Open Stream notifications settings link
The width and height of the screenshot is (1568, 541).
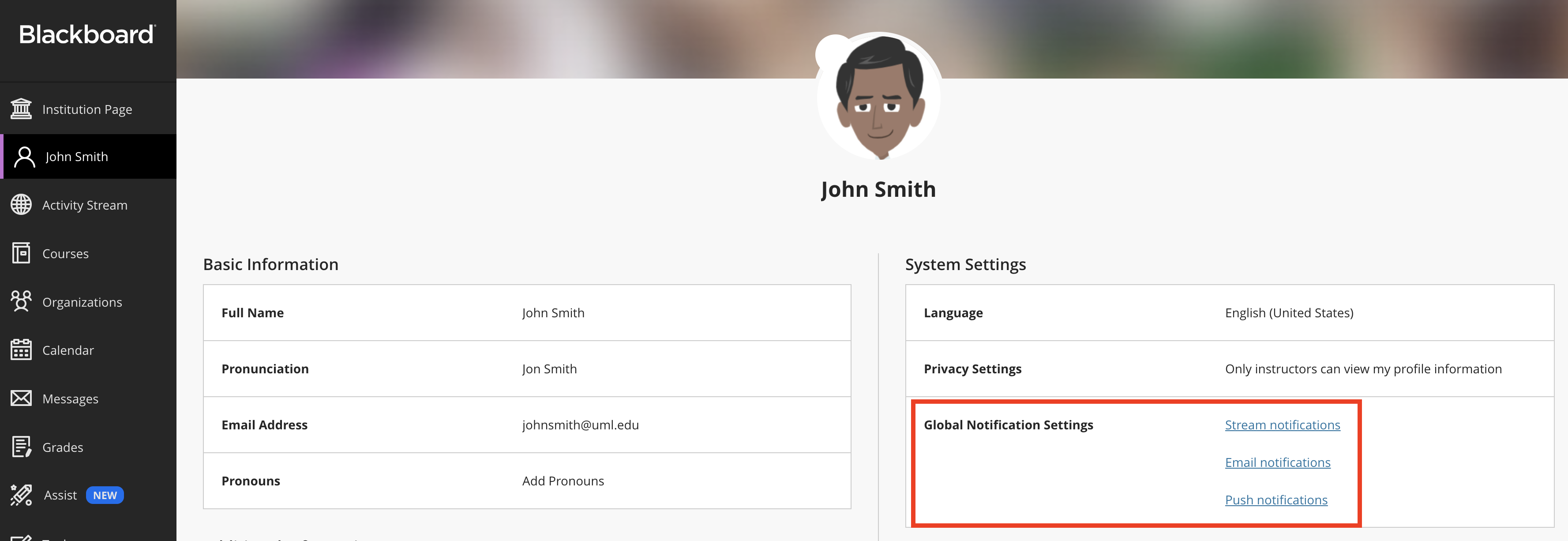pyautogui.click(x=1282, y=425)
